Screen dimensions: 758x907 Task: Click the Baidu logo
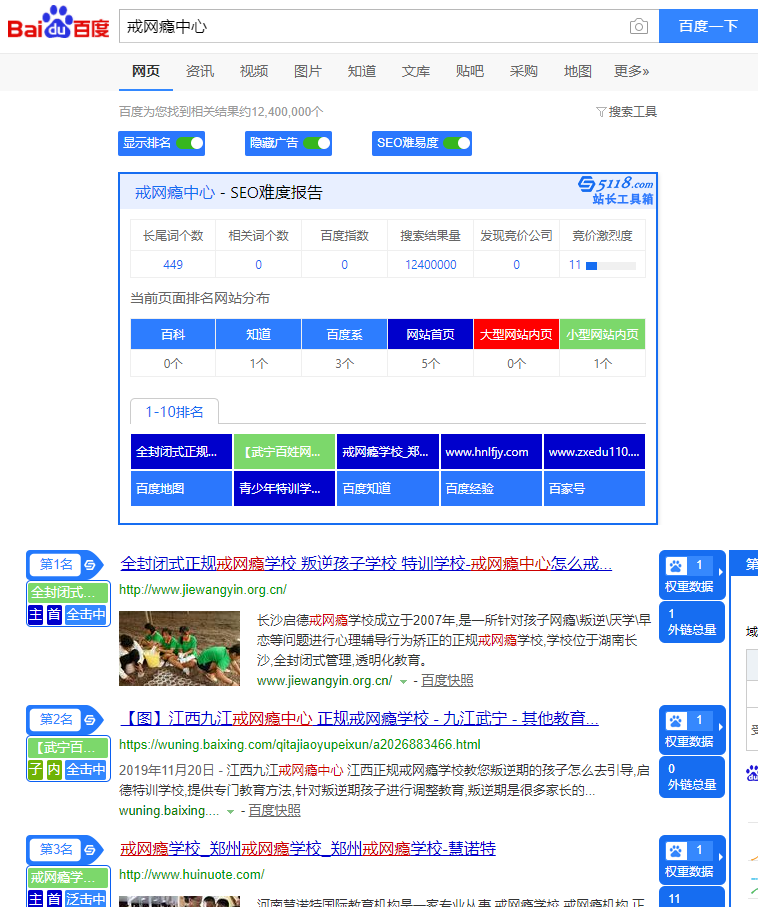coord(58,23)
